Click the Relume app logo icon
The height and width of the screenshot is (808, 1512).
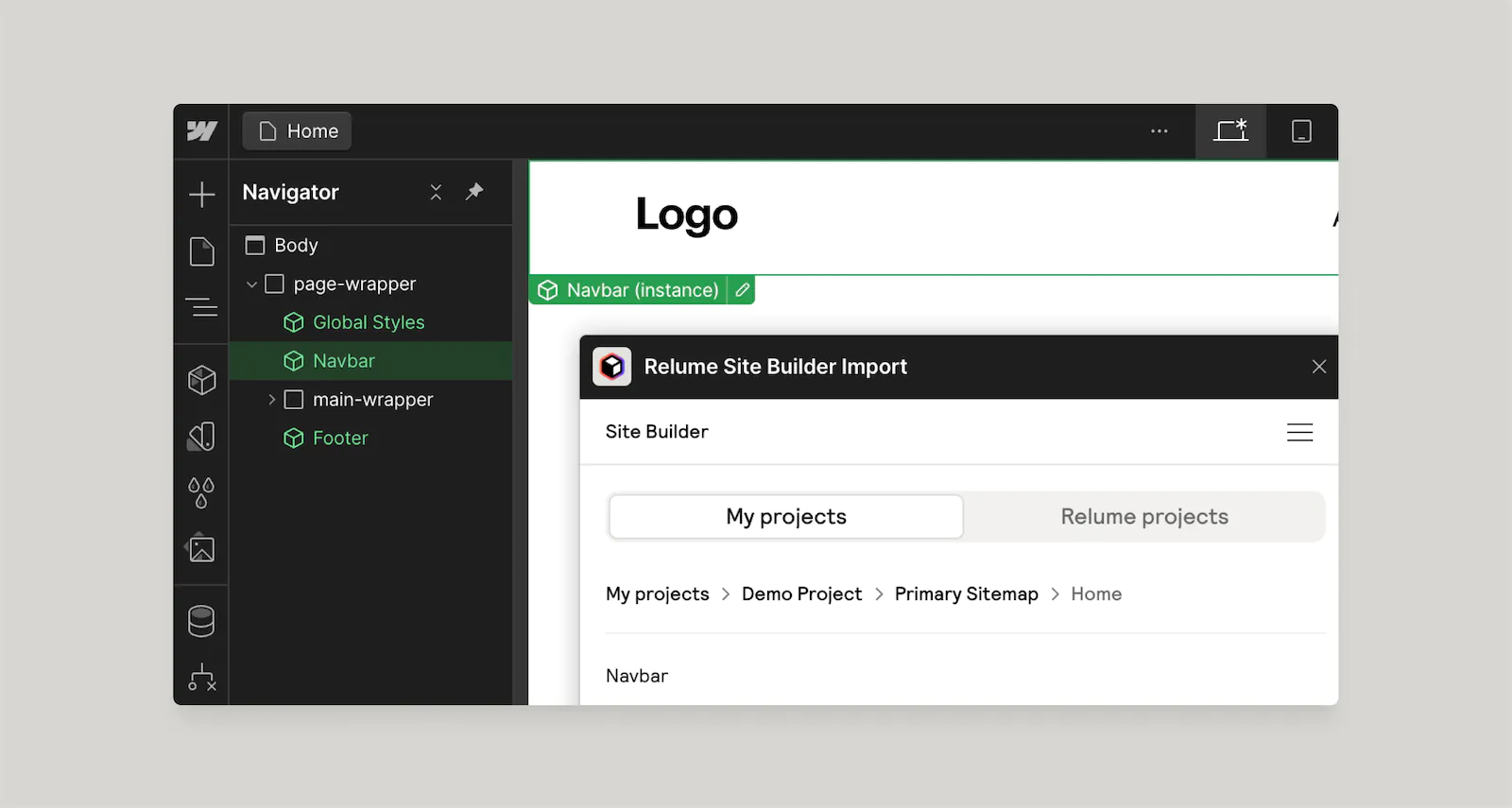tap(612, 367)
